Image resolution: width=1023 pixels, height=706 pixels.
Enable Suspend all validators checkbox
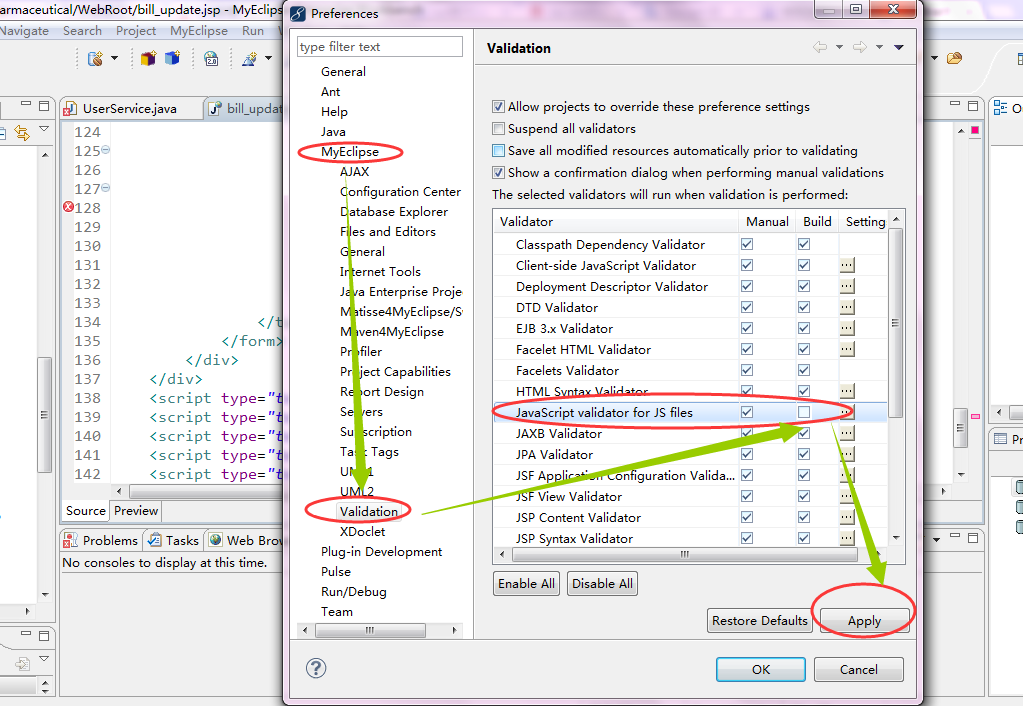tap(498, 129)
